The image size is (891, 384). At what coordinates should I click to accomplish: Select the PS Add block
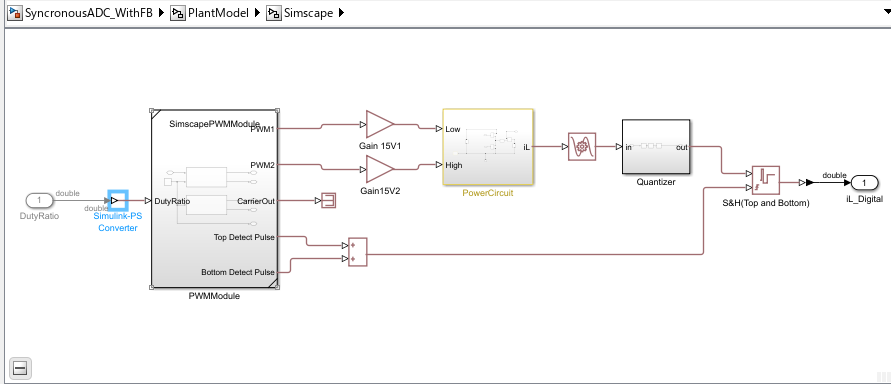[357, 252]
